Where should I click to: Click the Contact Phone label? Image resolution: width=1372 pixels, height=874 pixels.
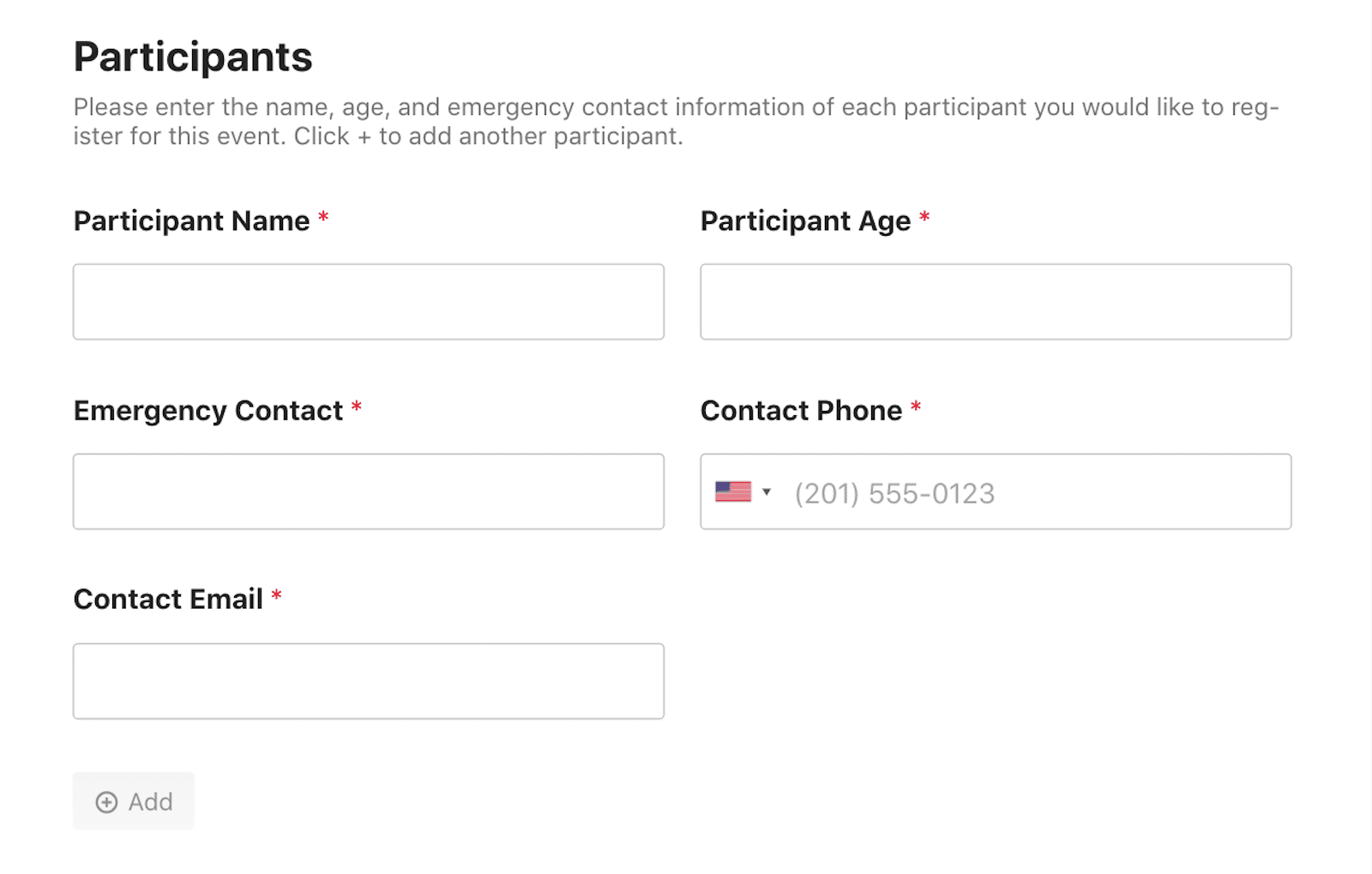801,411
